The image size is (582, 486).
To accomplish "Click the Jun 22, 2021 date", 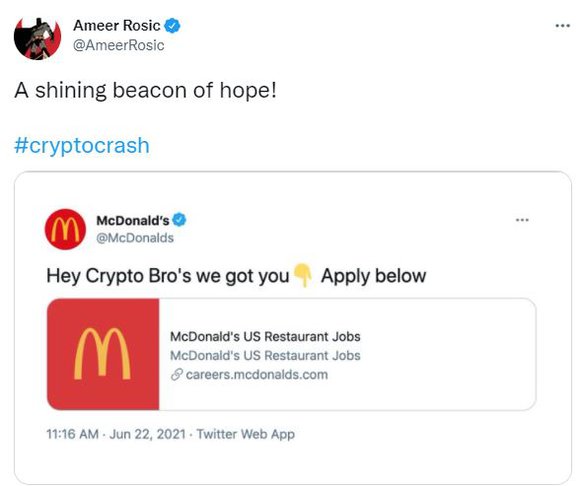I will coord(147,434).
